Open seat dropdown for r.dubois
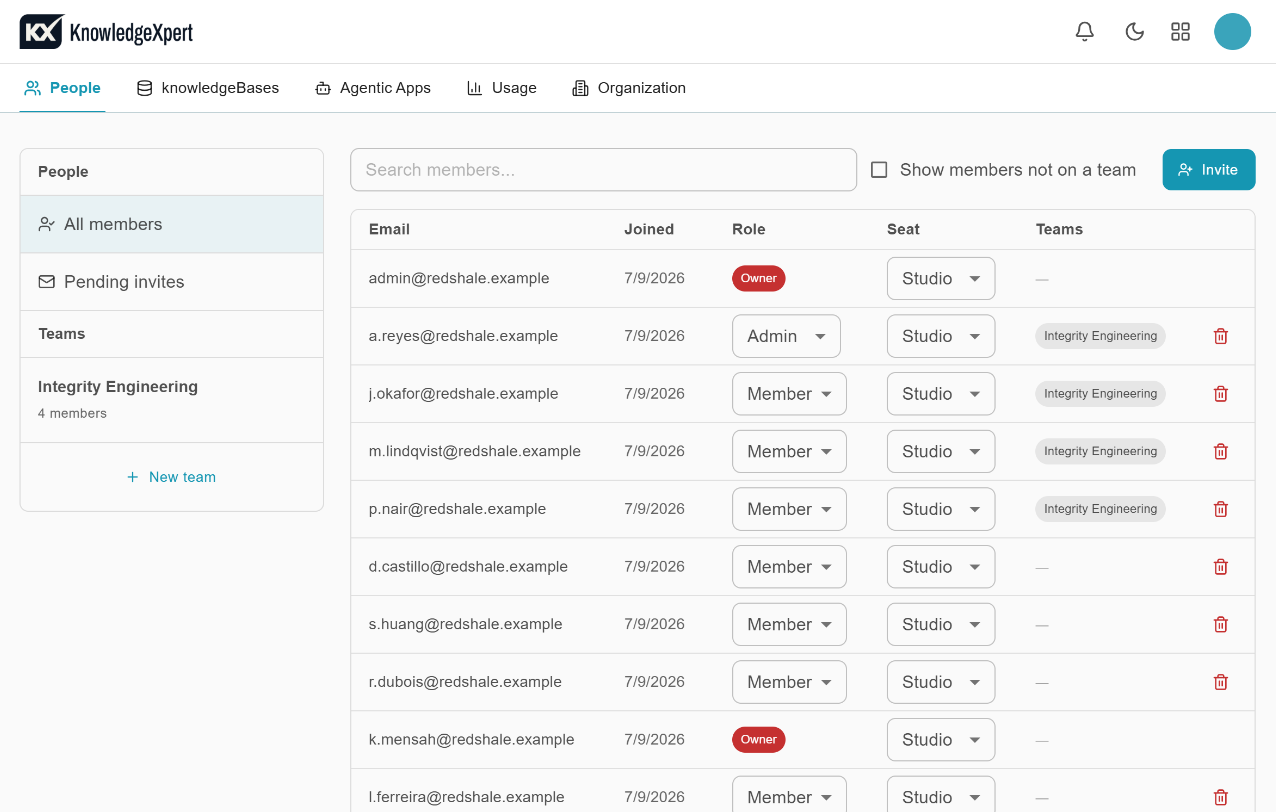This screenshot has height=812, width=1276. click(x=941, y=682)
